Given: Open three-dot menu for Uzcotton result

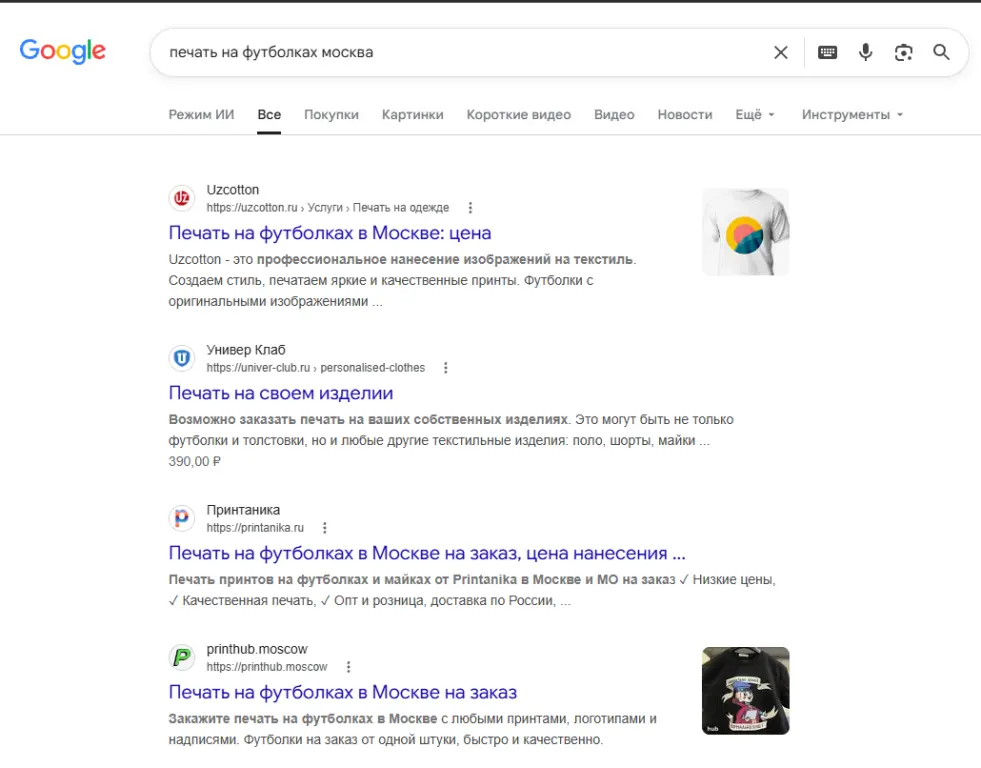Looking at the screenshot, I should (x=470, y=208).
